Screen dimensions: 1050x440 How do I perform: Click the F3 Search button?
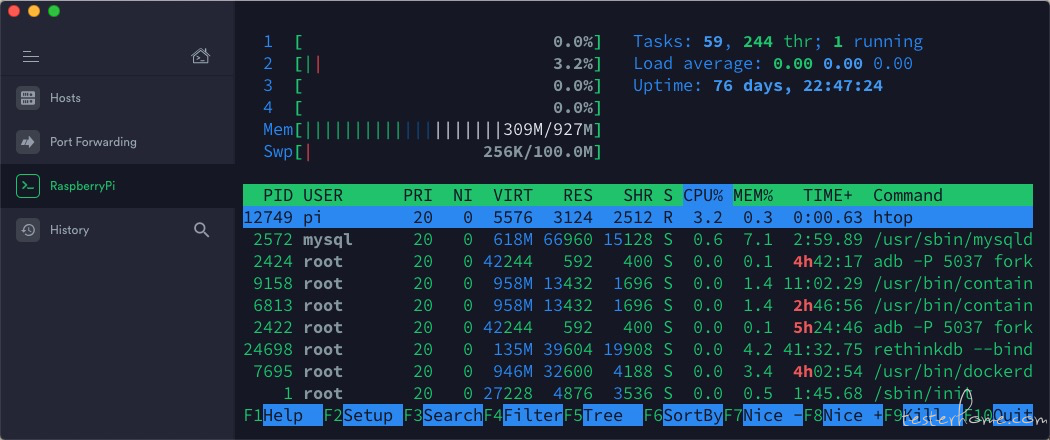coord(443,415)
